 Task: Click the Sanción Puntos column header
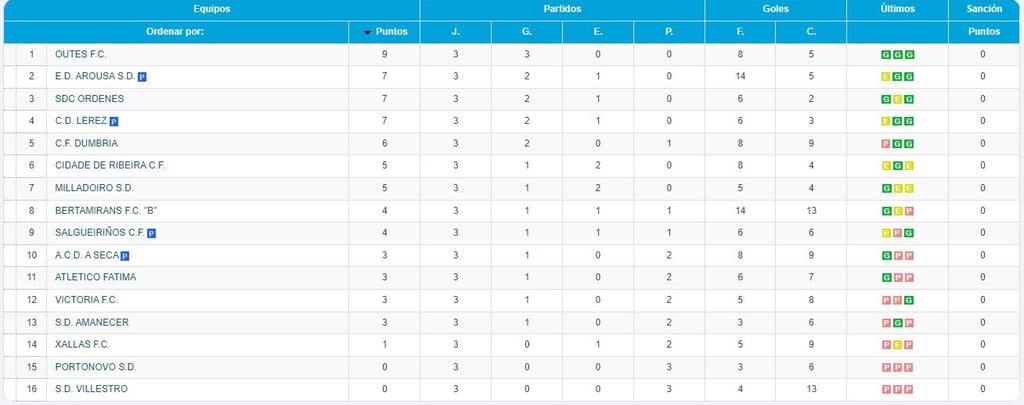pos(984,32)
